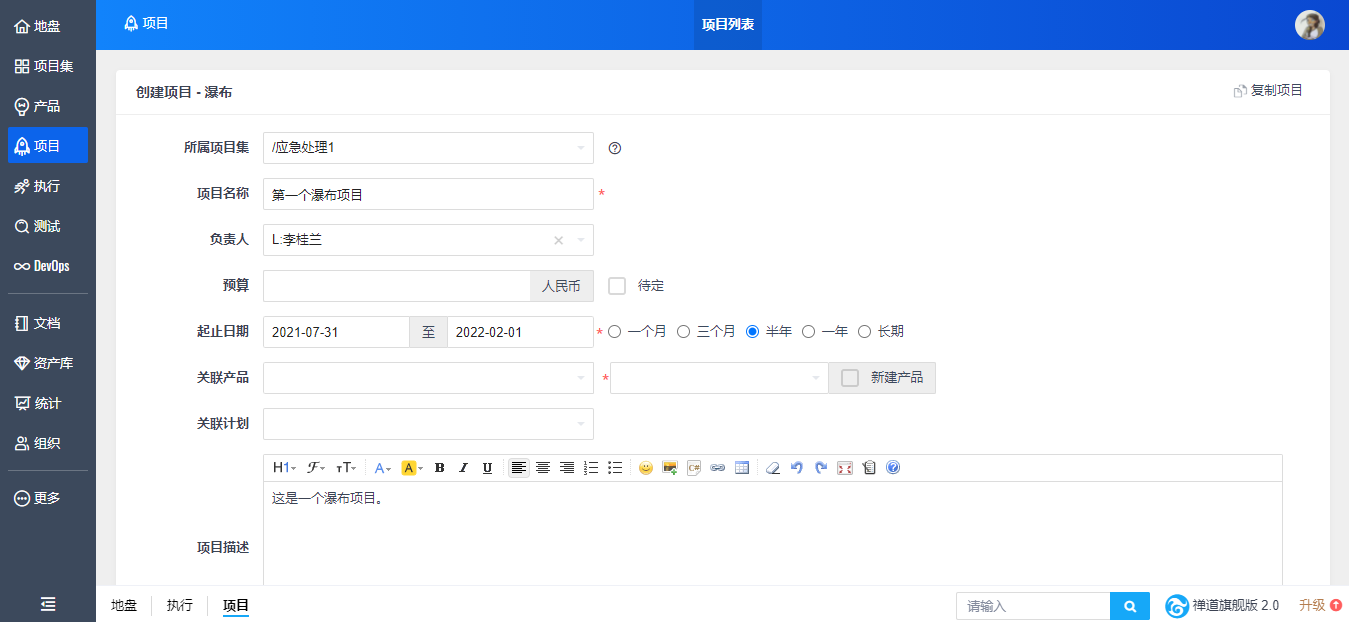The height and width of the screenshot is (622, 1349).
Task: Open heading style H1 dropdown
Action: coord(284,467)
